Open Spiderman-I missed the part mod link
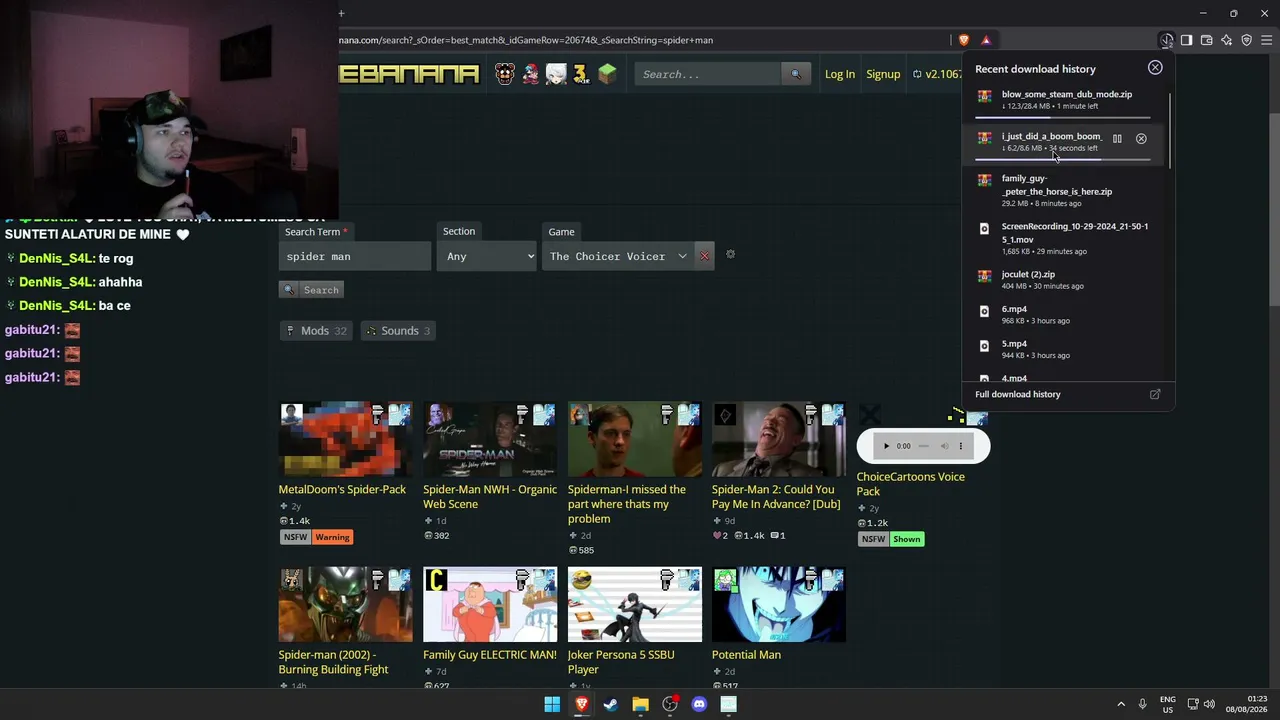This screenshot has width=1280, height=720. click(627, 504)
